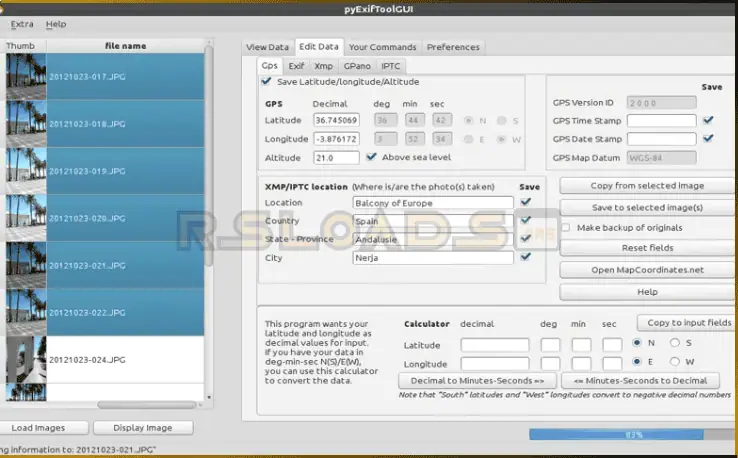Open the Extra menu
Screen dimensions: 738x458
[x=22, y=24]
